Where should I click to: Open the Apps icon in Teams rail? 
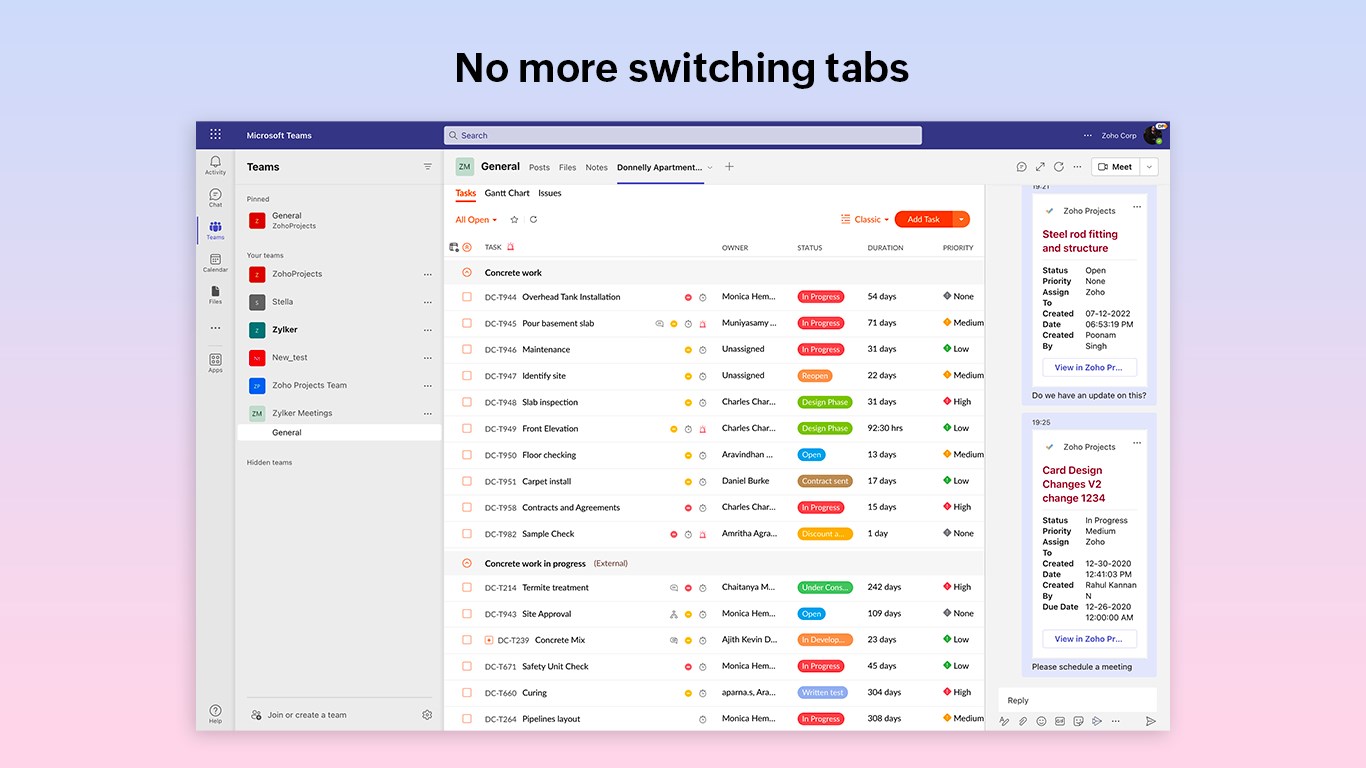coord(215,362)
